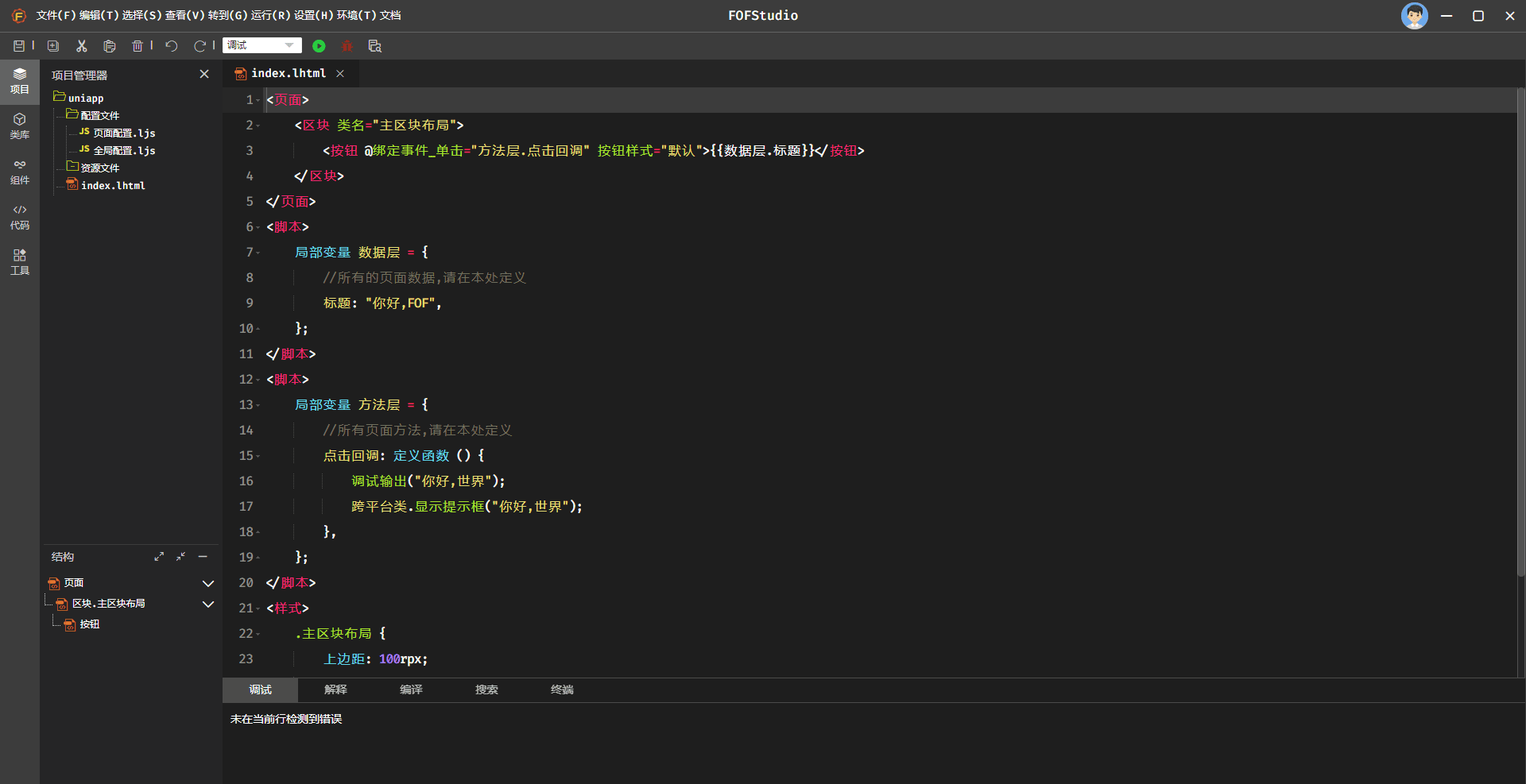This screenshot has height=784, width=1526.
Task: Switch to the 编译 bottom tab
Action: pyautogui.click(x=411, y=689)
